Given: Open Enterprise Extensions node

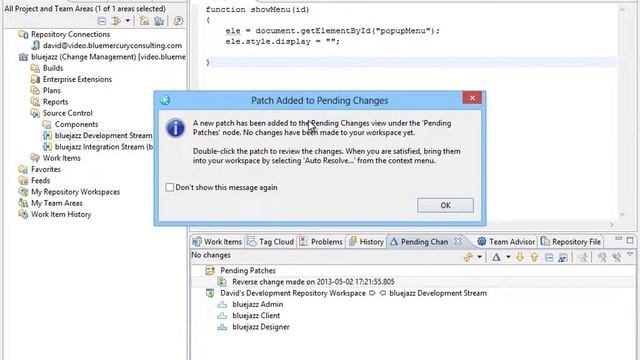Looking at the screenshot, I should pos(77,79).
